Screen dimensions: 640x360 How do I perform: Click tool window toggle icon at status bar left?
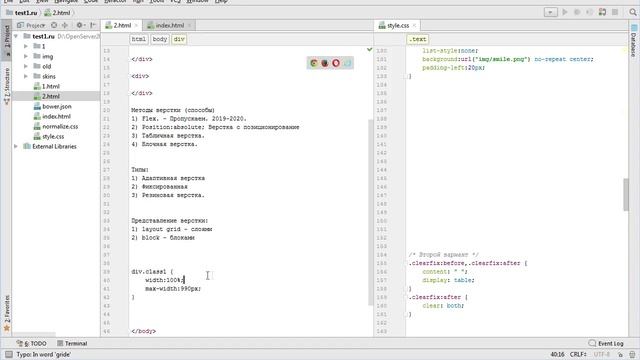[x=8, y=354]
